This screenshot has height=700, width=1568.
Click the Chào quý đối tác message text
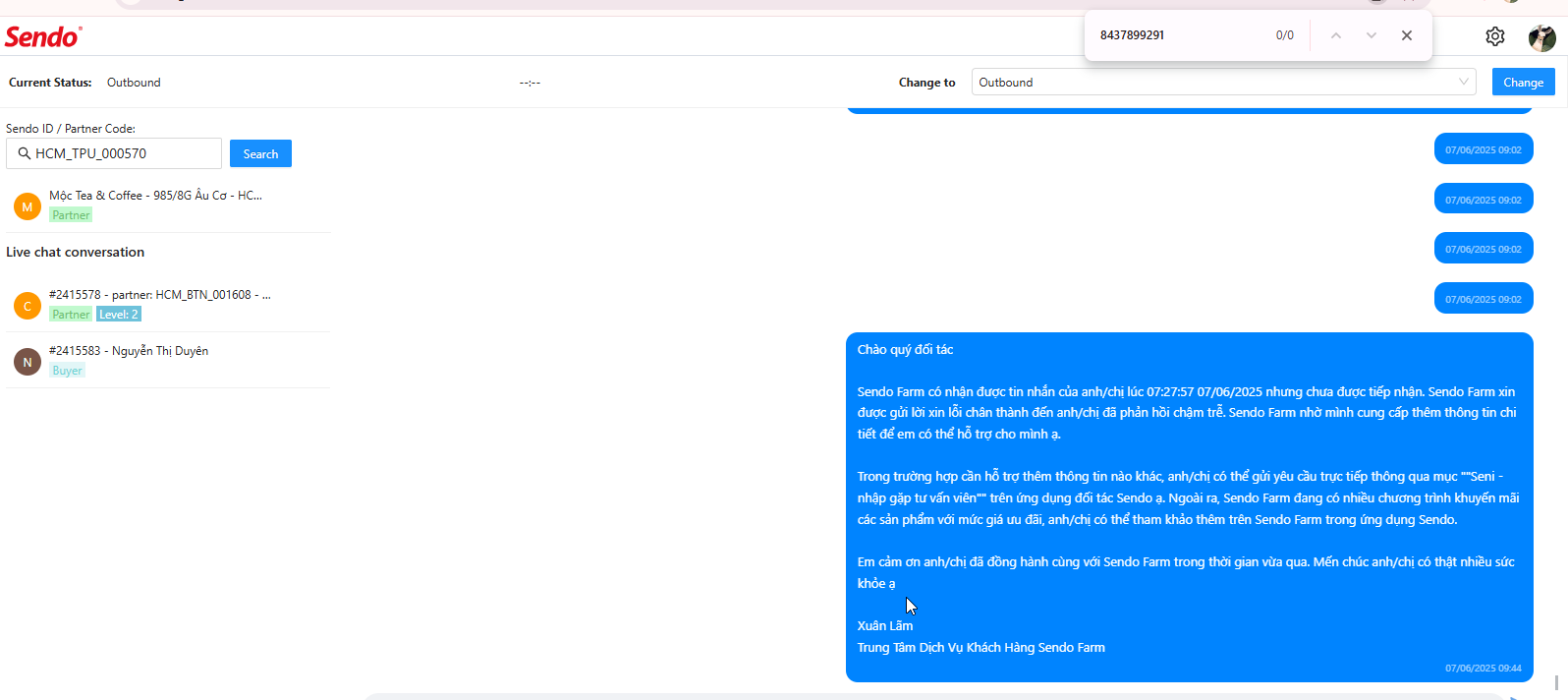coord(905,350)
